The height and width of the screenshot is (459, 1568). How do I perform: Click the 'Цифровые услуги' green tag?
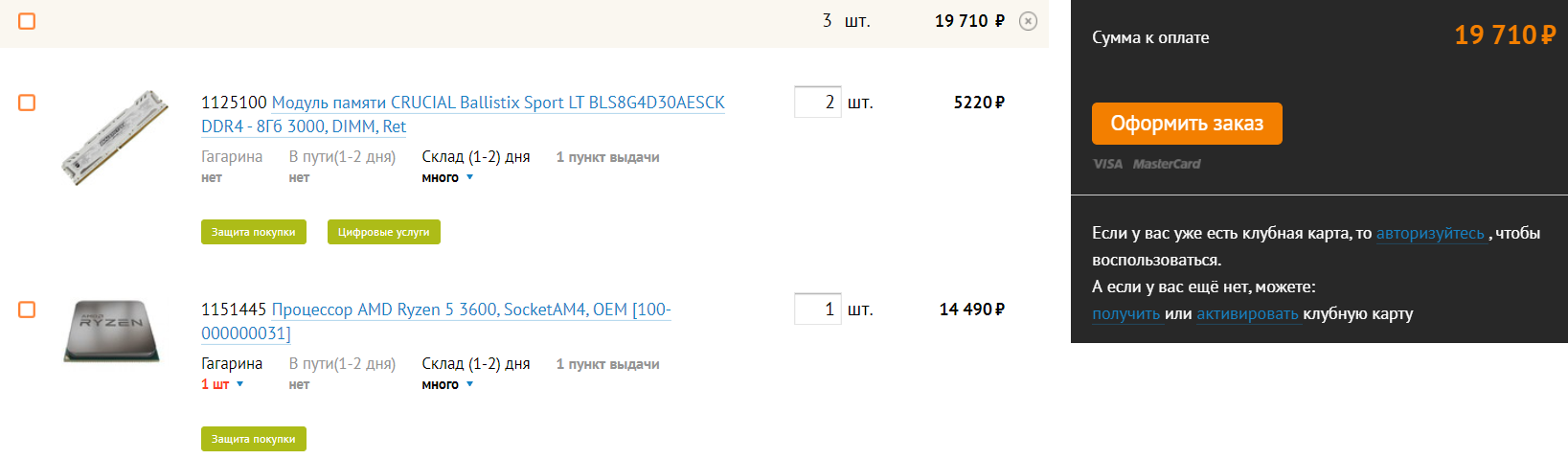click(383, 232)
